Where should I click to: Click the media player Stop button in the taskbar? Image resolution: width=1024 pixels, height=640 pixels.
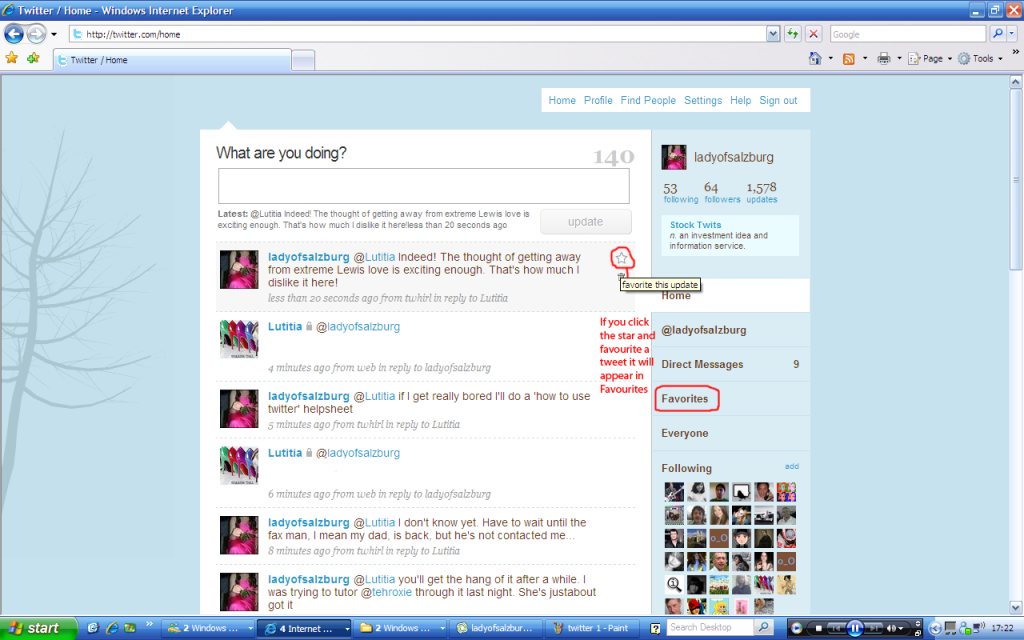pyautogui.click(x=818, y=628)
